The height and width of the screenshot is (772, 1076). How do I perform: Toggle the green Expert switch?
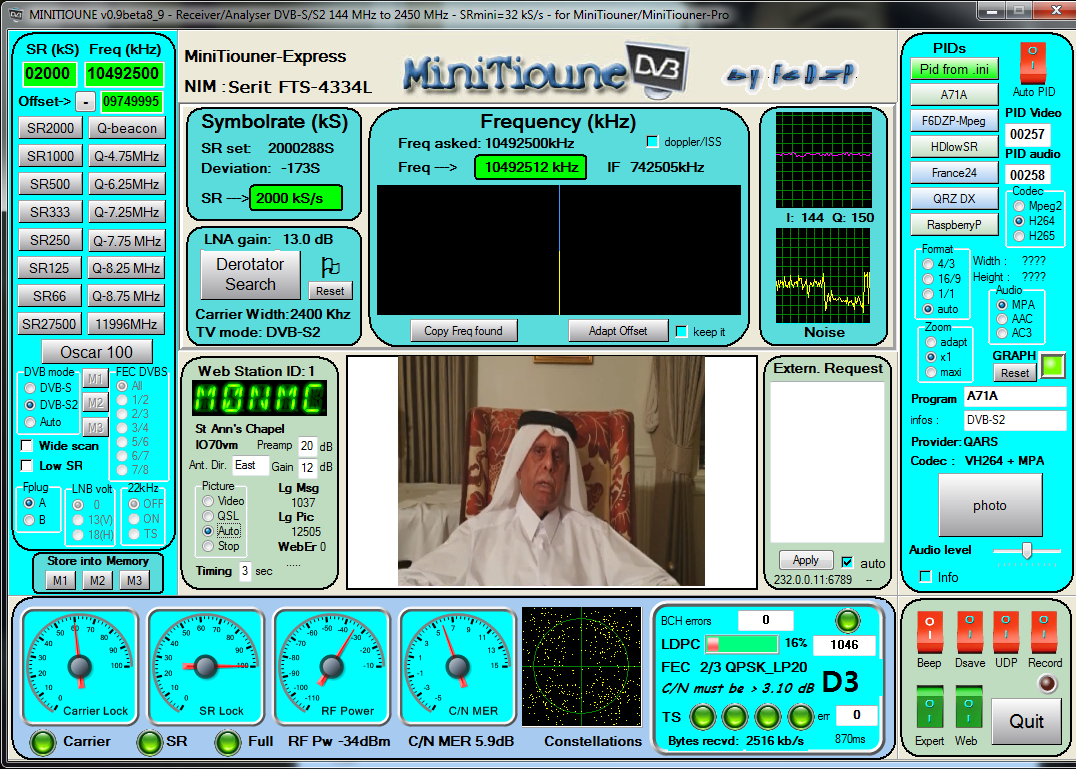pyautogui.click(x=929, y=708)
